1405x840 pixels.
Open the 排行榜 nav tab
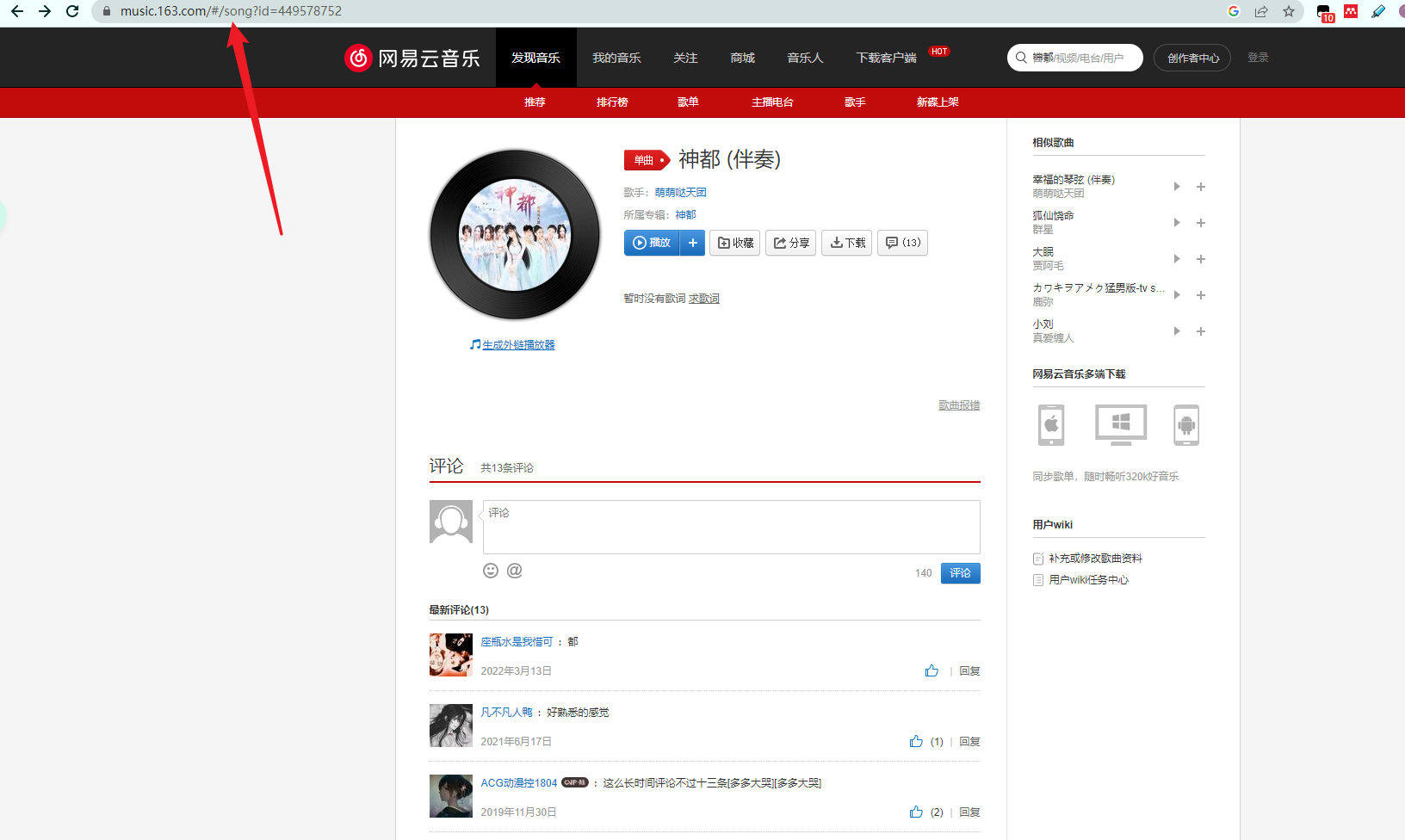tap(612, 102)
